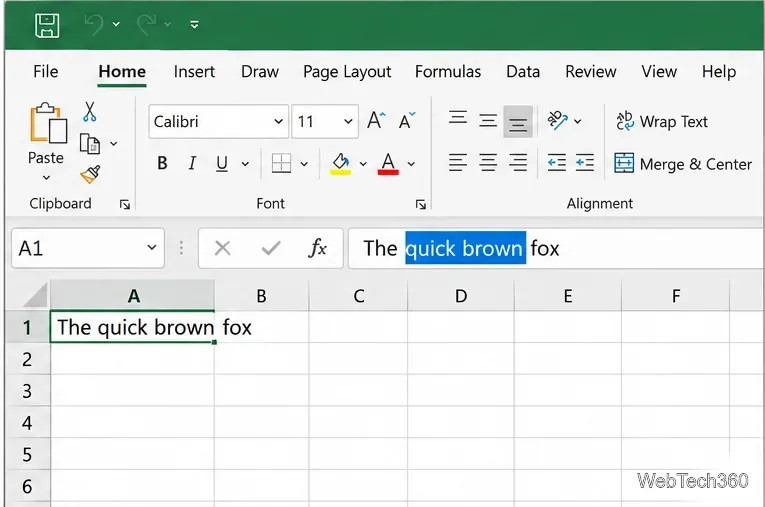
Task: Click the Undo arrow icon
Action: (x=94, y=24)
